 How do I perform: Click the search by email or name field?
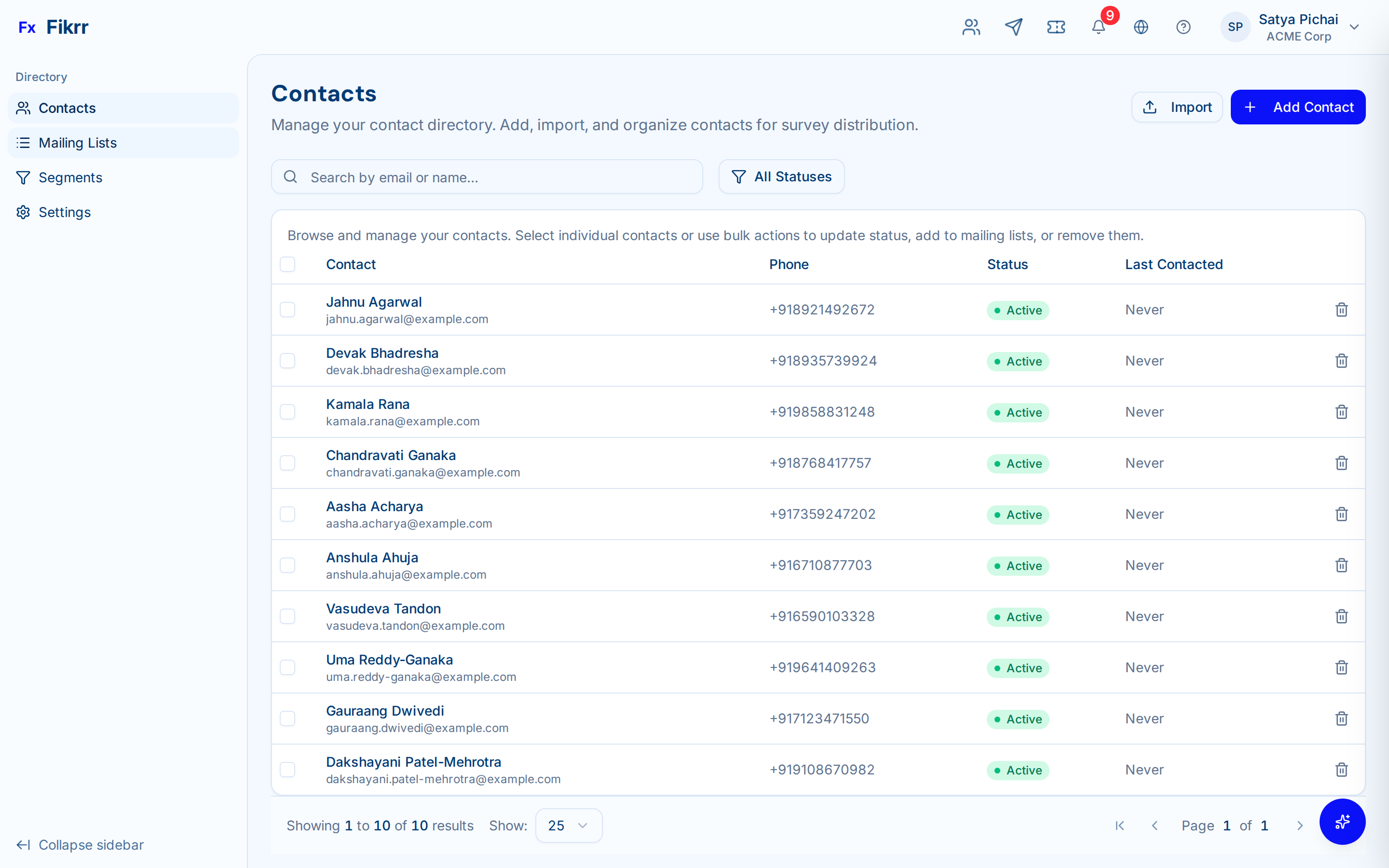(x=487, y=177)
